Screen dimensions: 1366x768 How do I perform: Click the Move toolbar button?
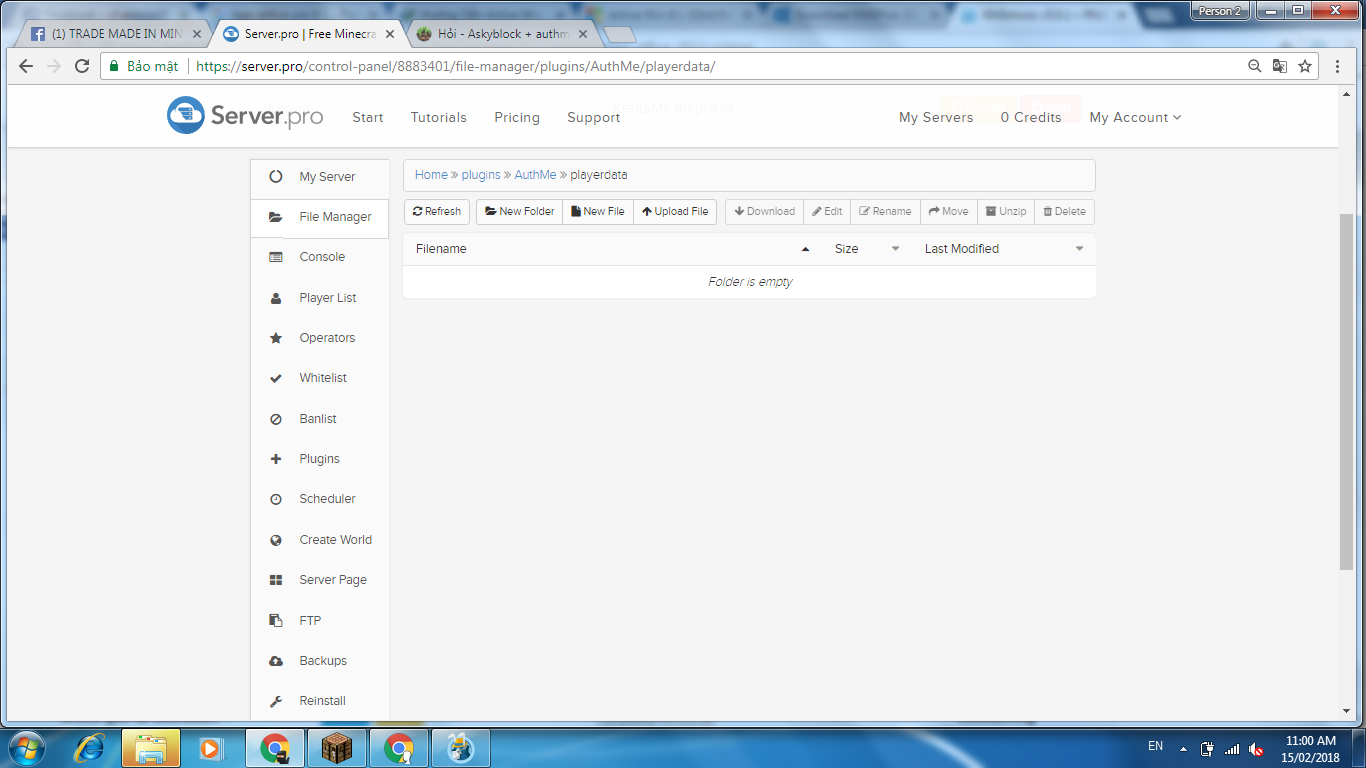(949, 212)
